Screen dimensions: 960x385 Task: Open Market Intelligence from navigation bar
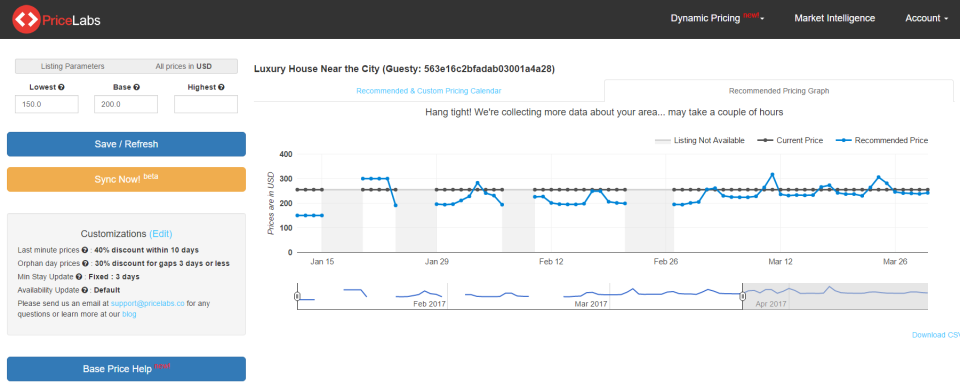click(834, 18)
